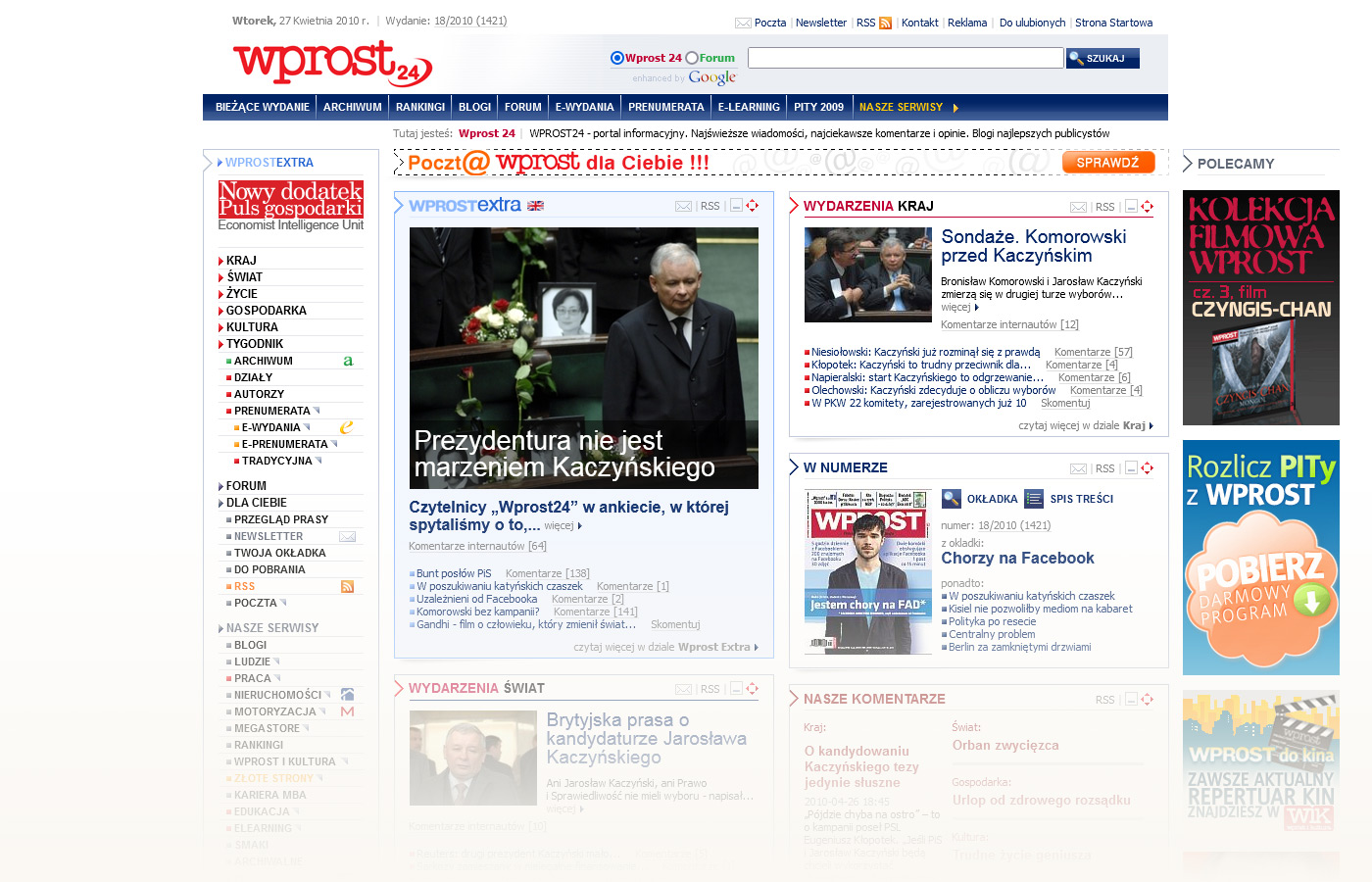The height and width of the screenshot is (882, 1372).
Task: Open the Kontakt link in top bar
Action: point(920,23)
